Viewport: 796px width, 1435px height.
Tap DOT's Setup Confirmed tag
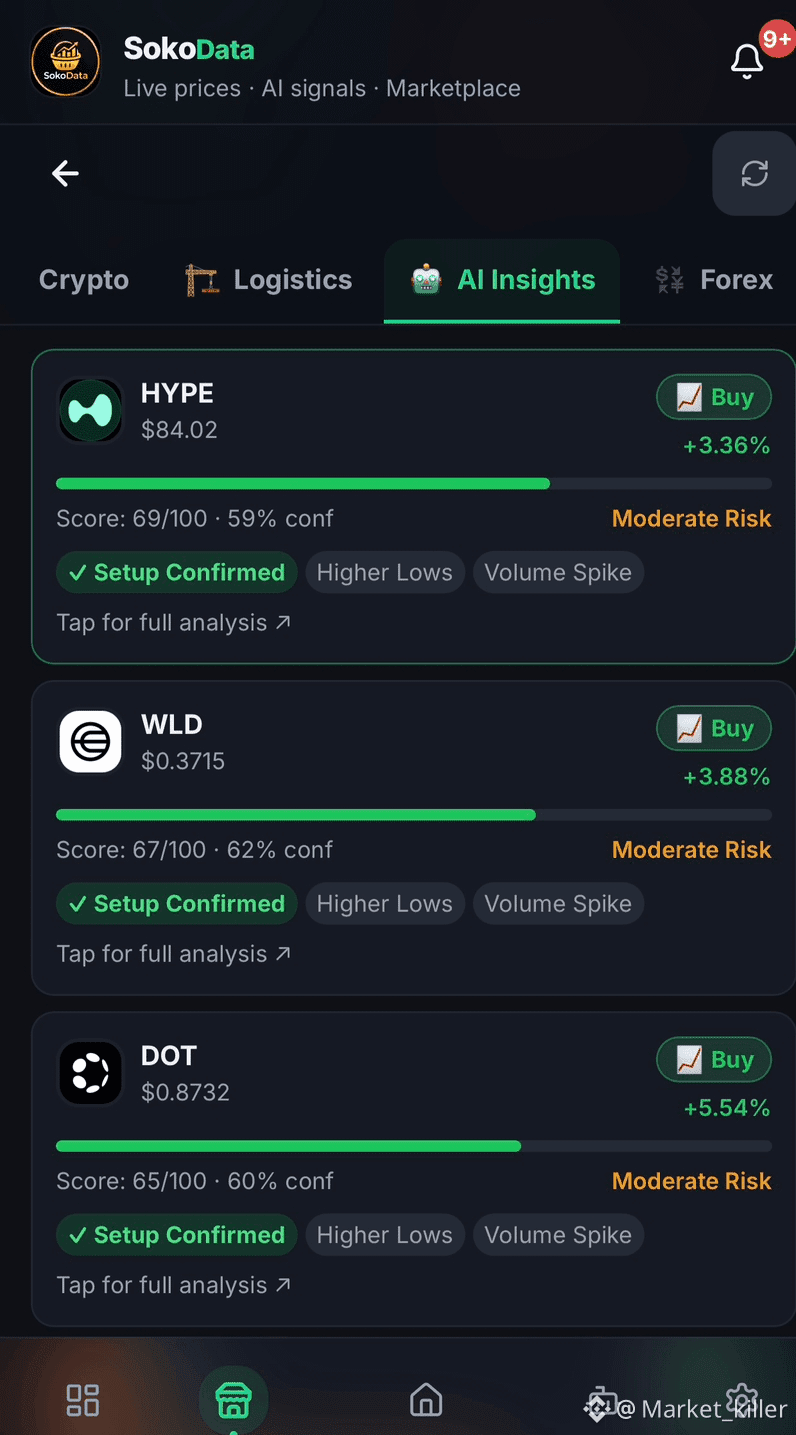(x=177, y=1235)
